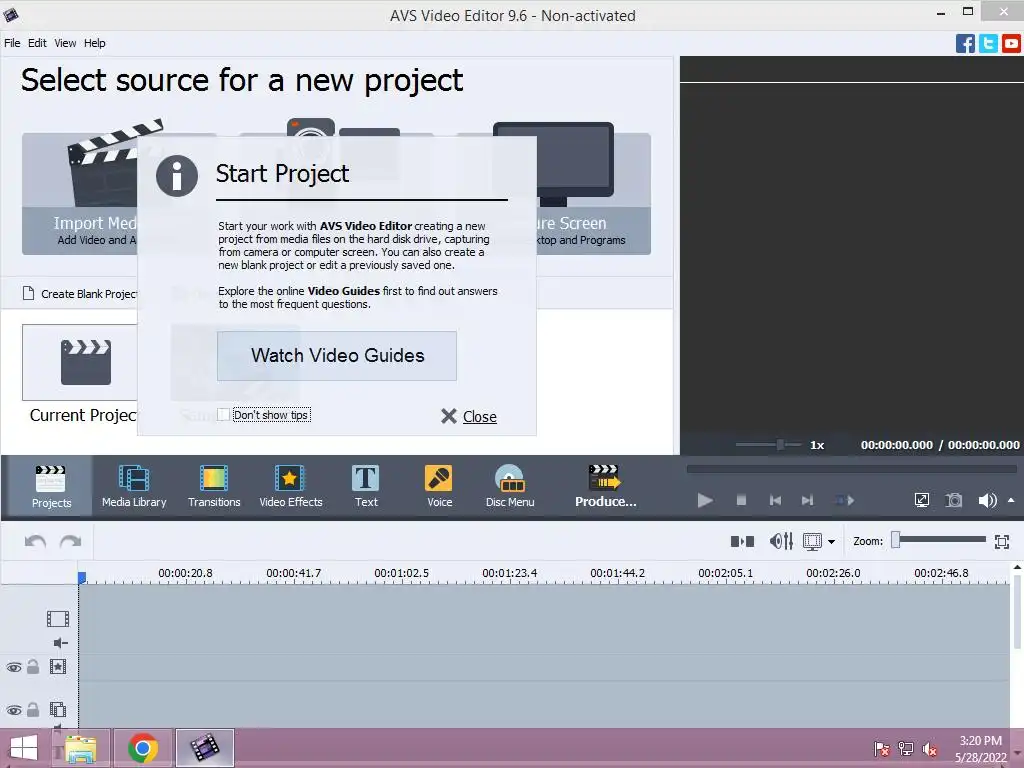The image size is (1024, 768).
Task: Open the Disc Menu panel
Action: 510,487
